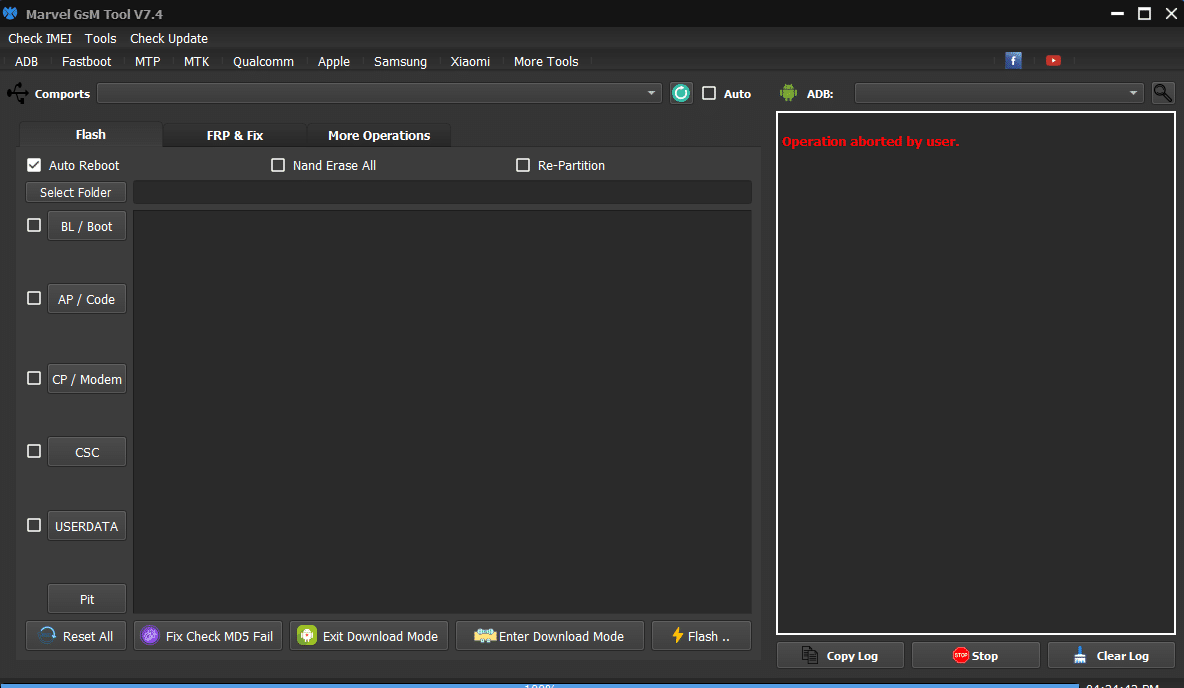Click the Select Folder button

click(76, 192)
